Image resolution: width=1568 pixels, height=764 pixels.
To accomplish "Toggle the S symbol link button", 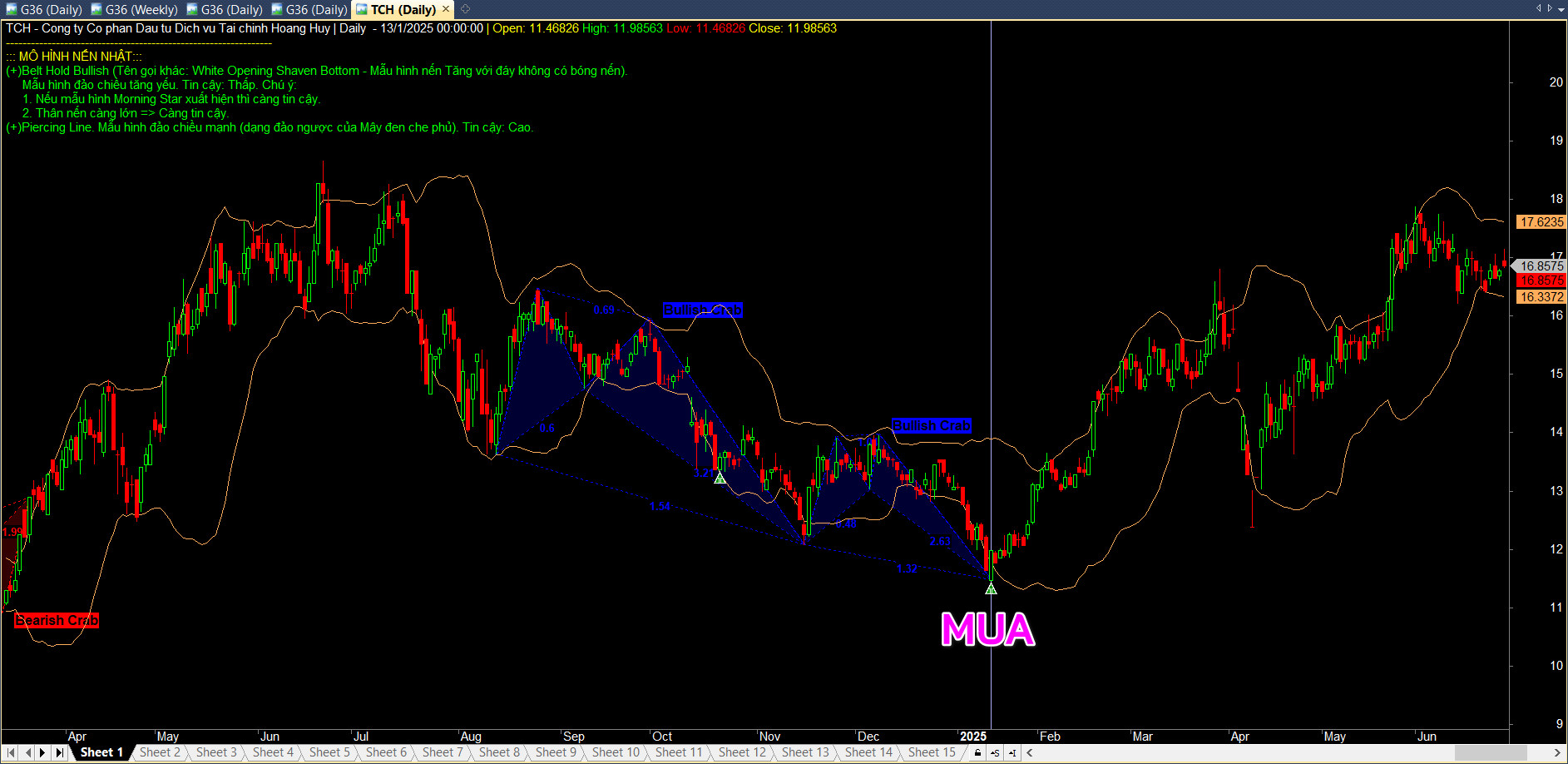I will point(995,752).
